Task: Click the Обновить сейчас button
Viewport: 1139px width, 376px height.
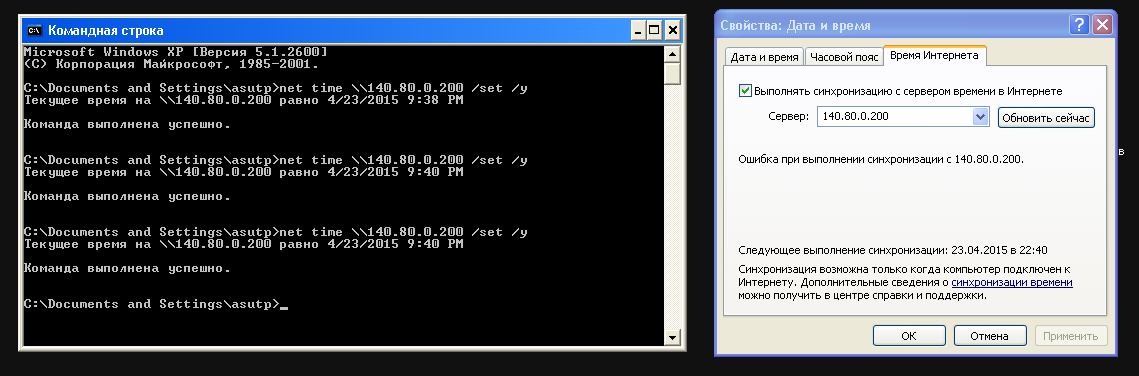Action: coord(1046,117)
